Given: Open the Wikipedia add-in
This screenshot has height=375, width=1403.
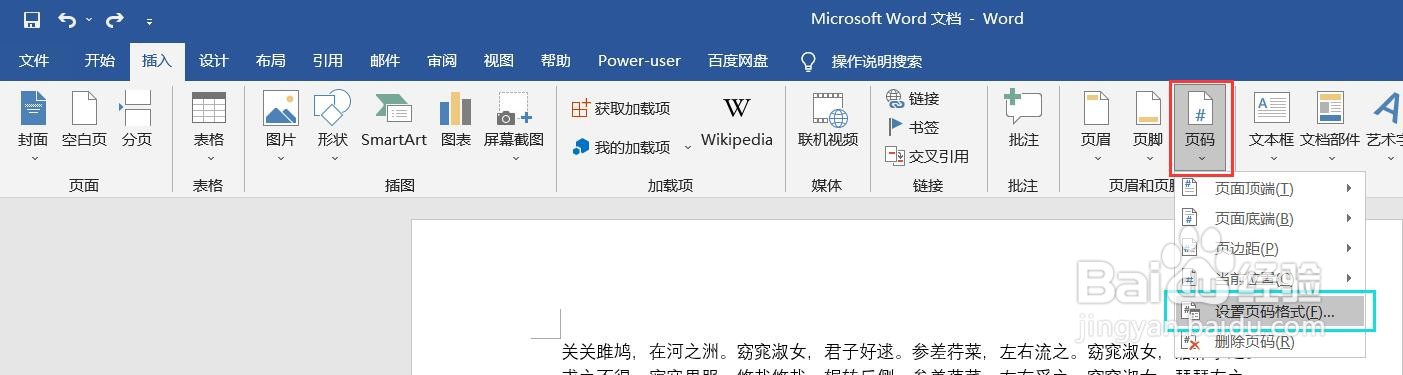Looking at the screenshot, I should [736, 121].
